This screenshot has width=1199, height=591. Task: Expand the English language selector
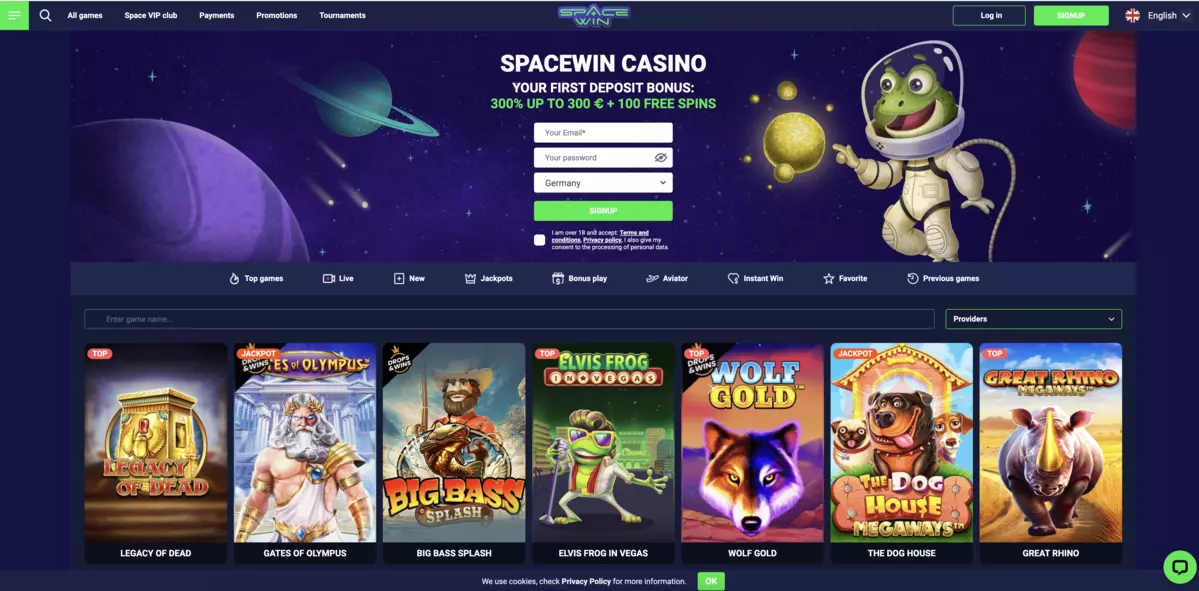coord(1160,15)
